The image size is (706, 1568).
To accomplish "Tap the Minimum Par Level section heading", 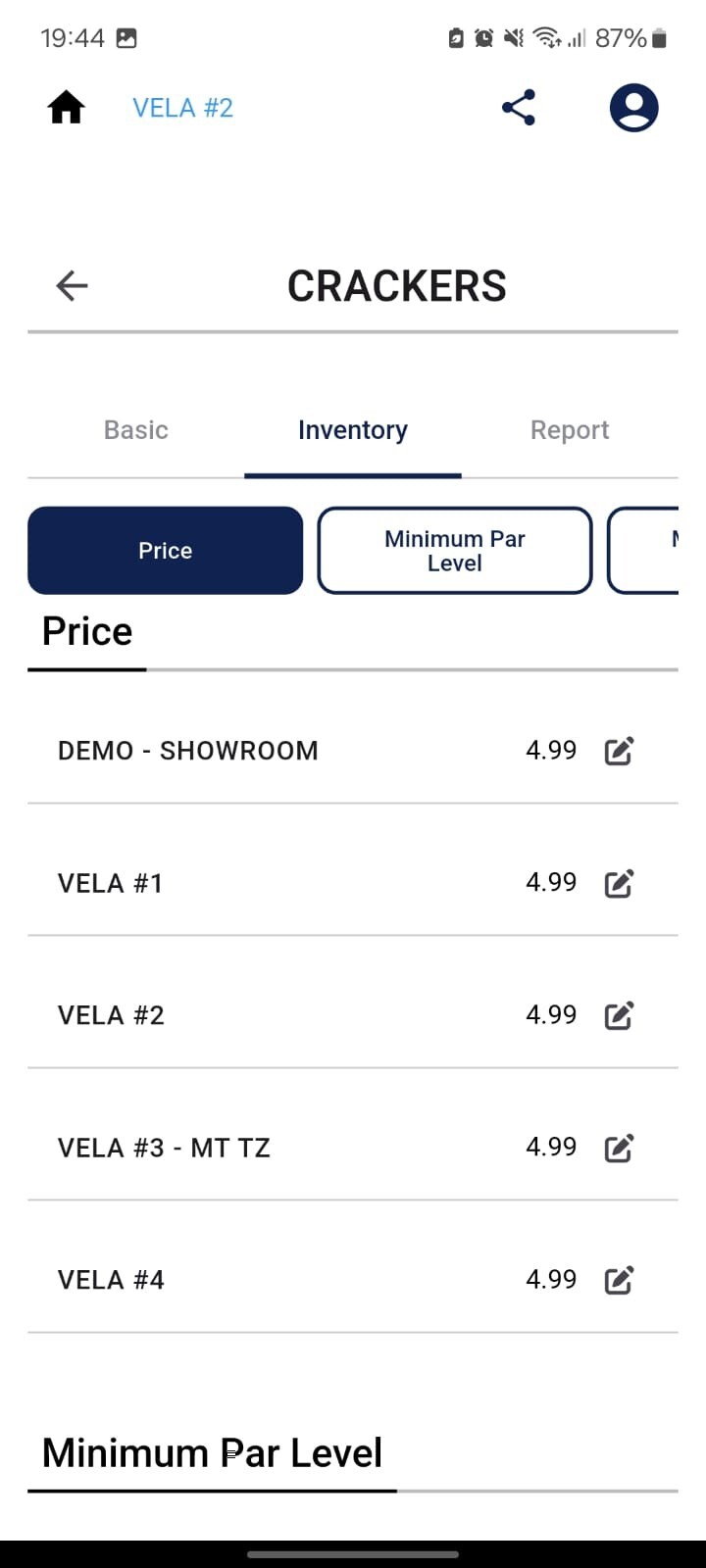I will pyautogui.click(x=212, y=1452).
